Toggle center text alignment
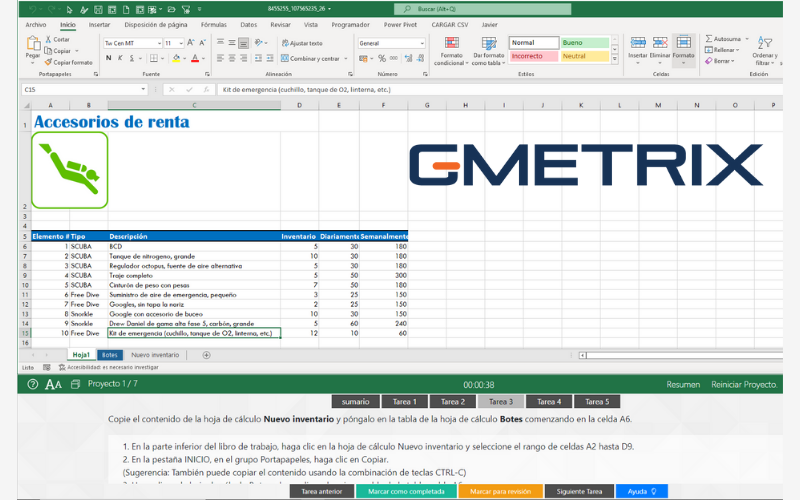800x500 pixels. 232,59
